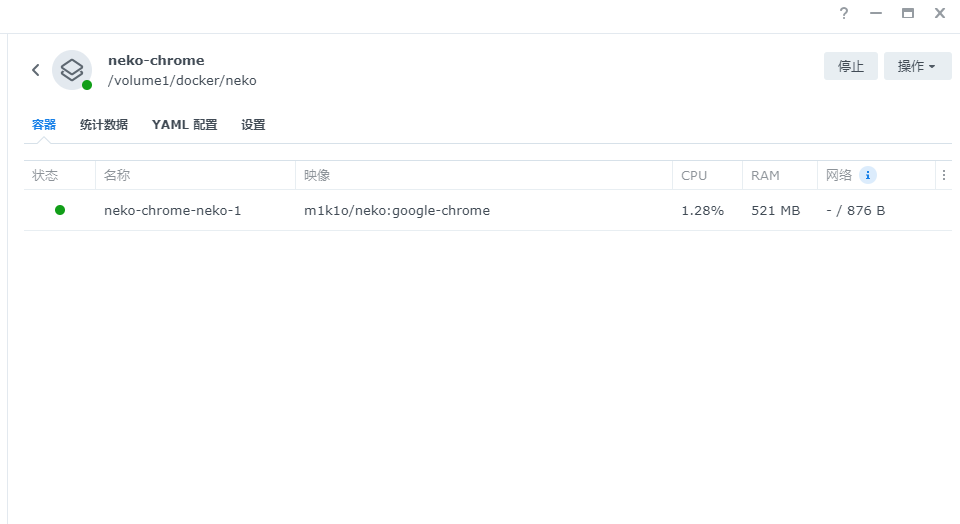Maximize the window
Image resolution: width=960 pixels, height=524 pixels.
pyautogui.click(x=908, y=14)
